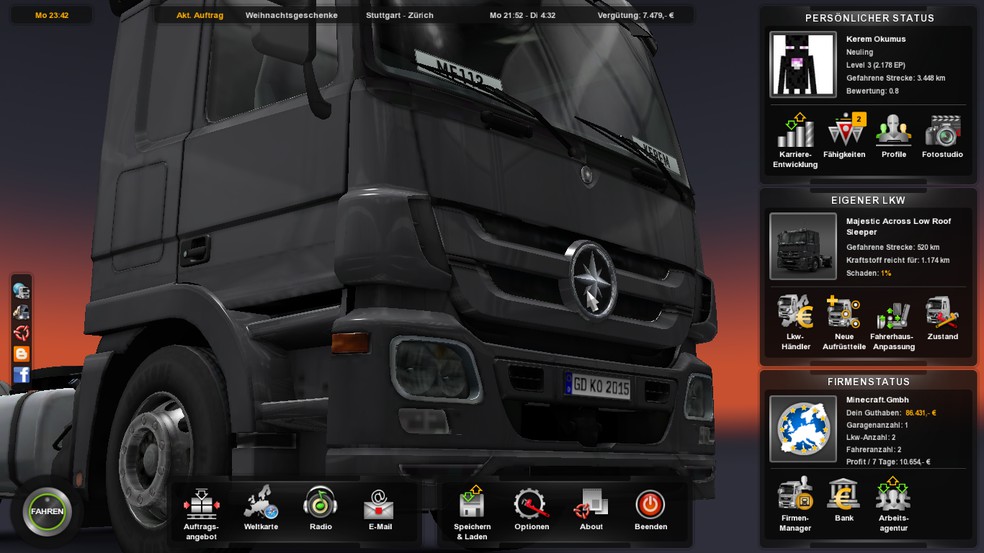Screen dimensions: 984x553
Task: Open Fähigkeiten skills with 2 points
Action: click(844, 132)
